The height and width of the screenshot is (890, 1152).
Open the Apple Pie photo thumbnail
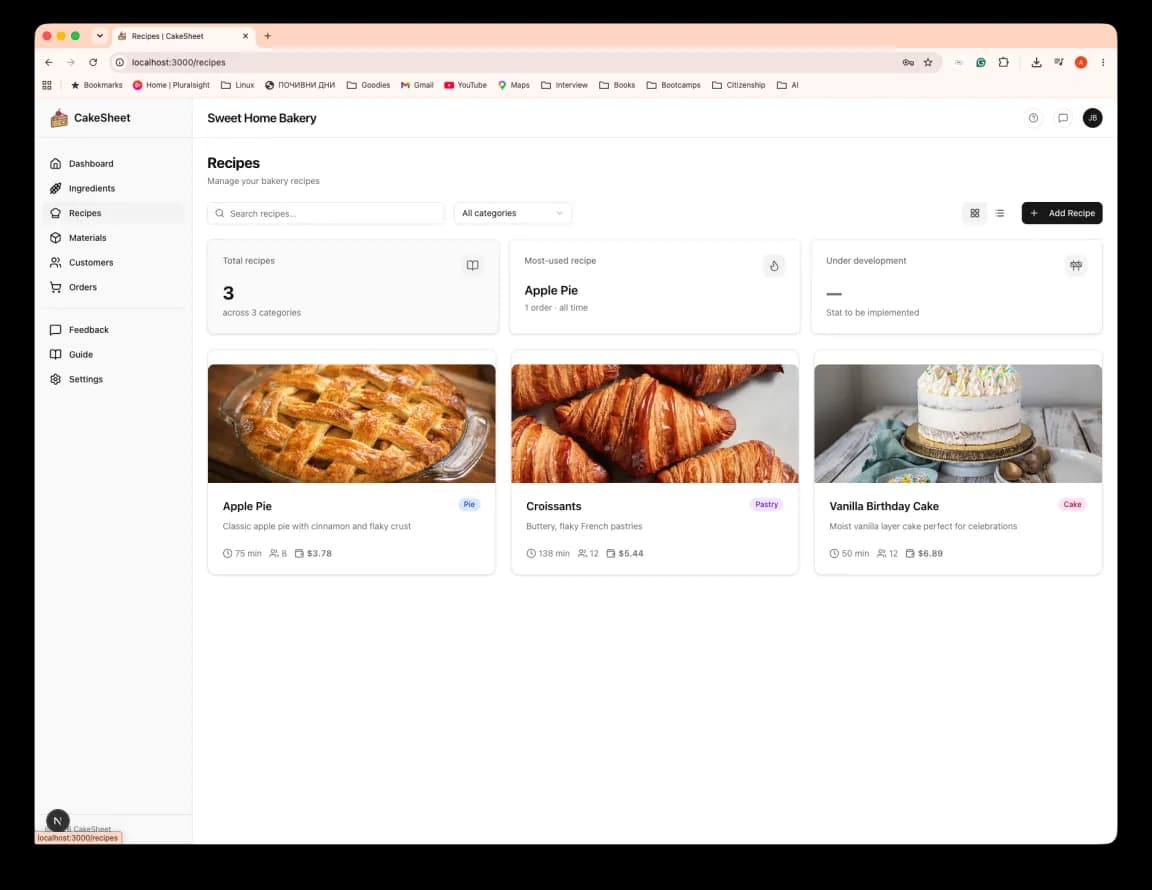coord(351,423)
